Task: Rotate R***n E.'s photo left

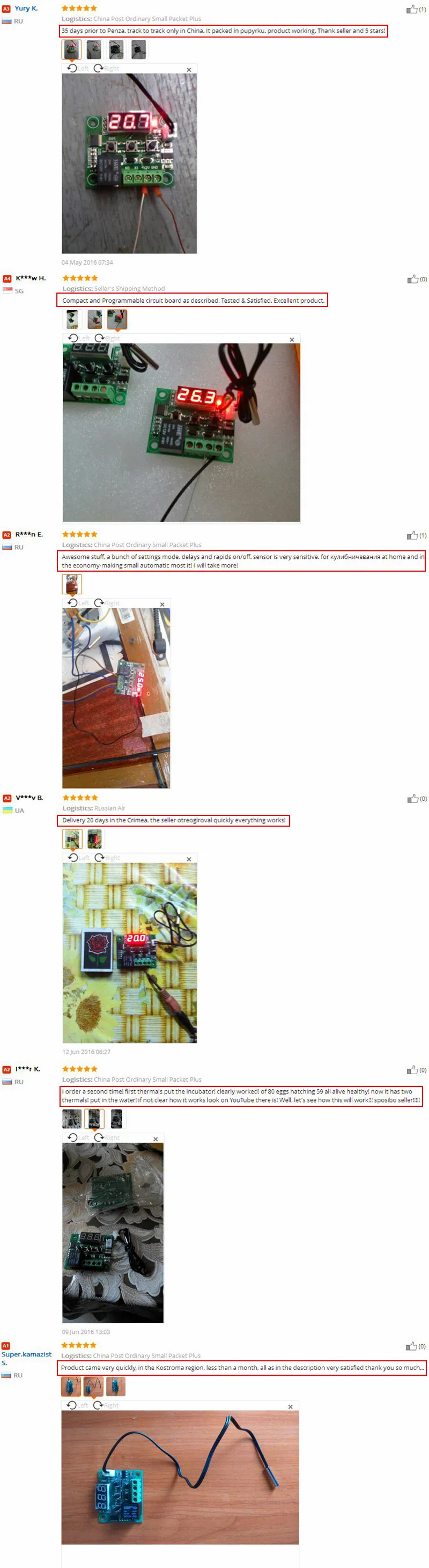Action: (x=78, y=603)
